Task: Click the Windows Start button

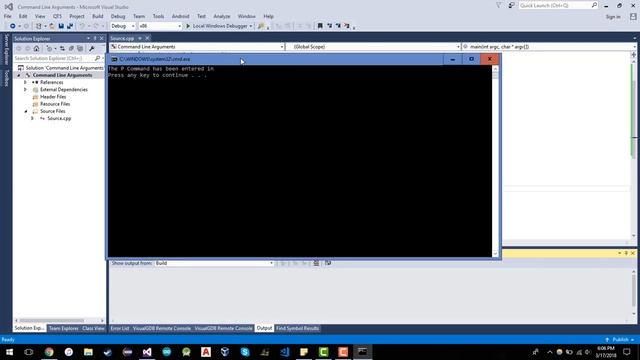Action: (x=9, y=352)
